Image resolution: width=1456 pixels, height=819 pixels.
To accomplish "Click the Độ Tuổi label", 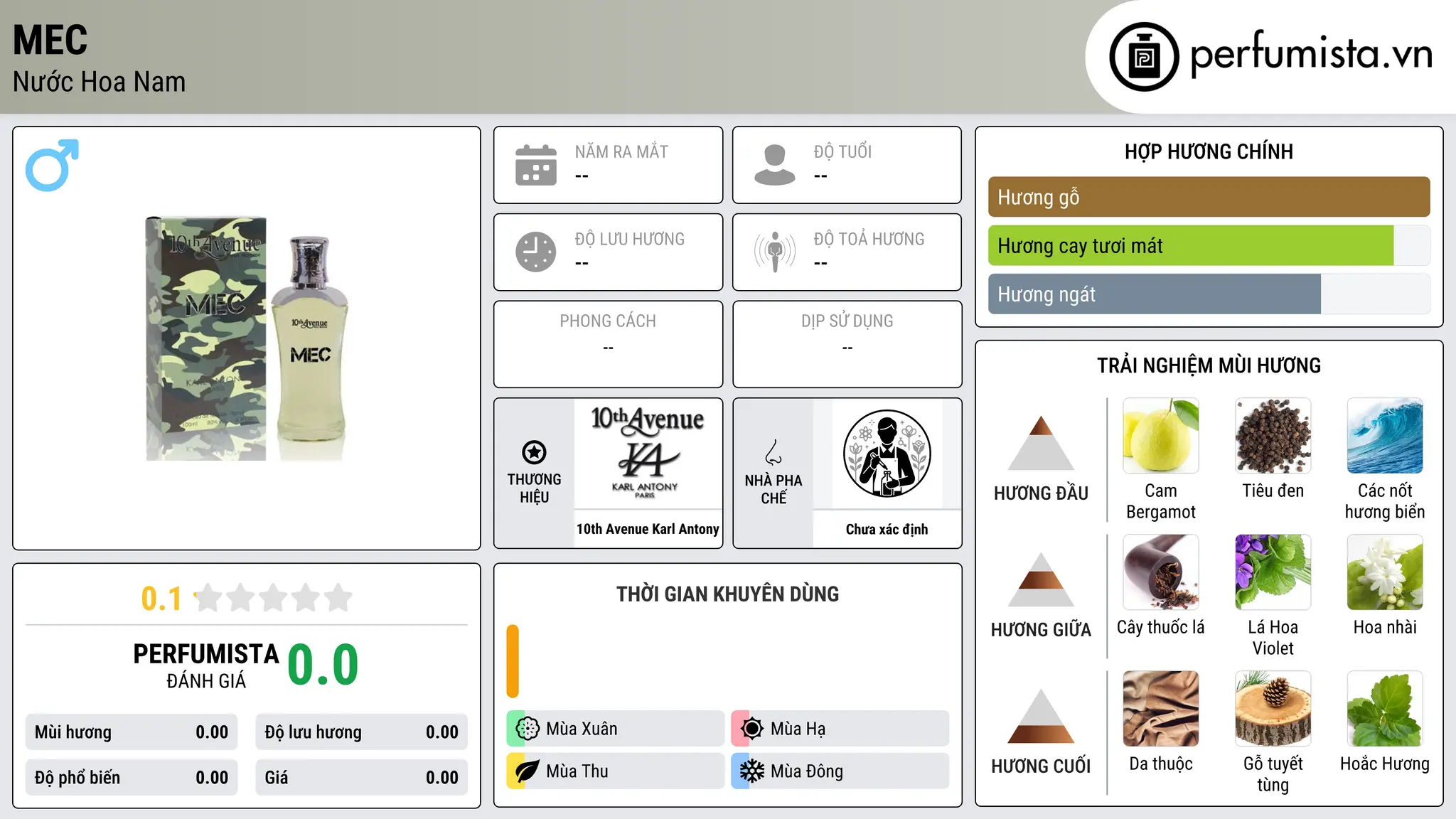I will 842,151.
